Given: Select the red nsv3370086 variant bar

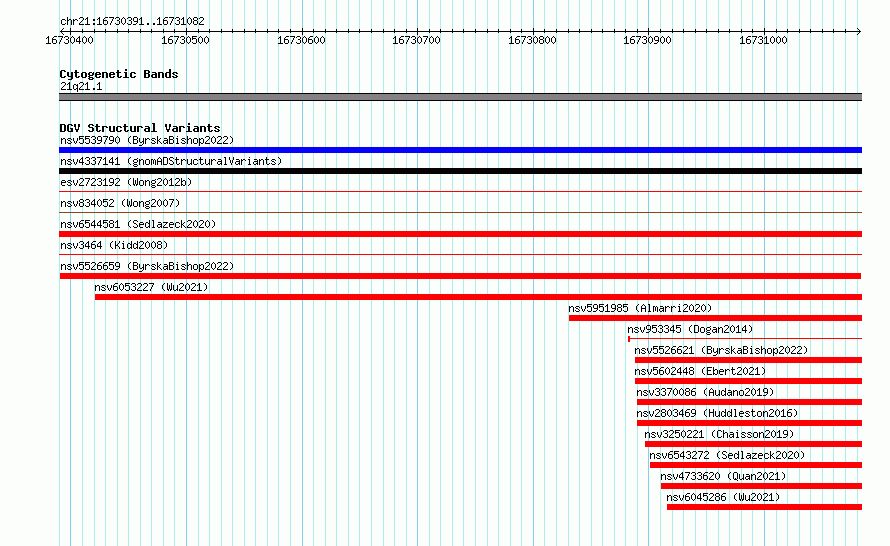Looking at the screenshot, I should (749, 402).
